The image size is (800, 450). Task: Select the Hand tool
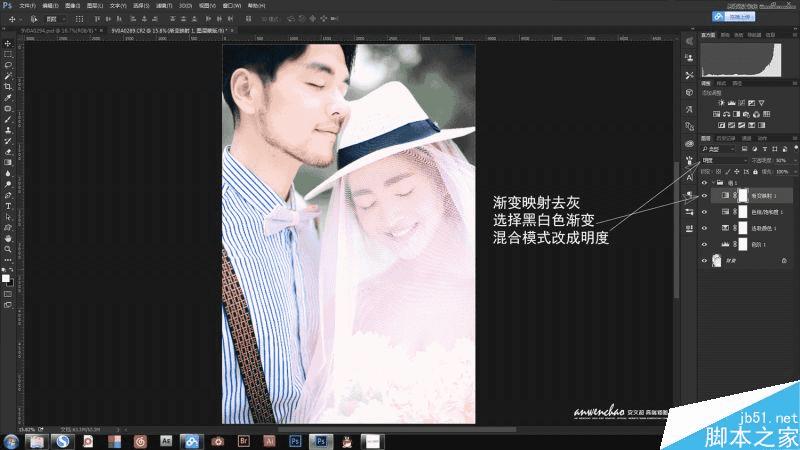click(8, 238)
